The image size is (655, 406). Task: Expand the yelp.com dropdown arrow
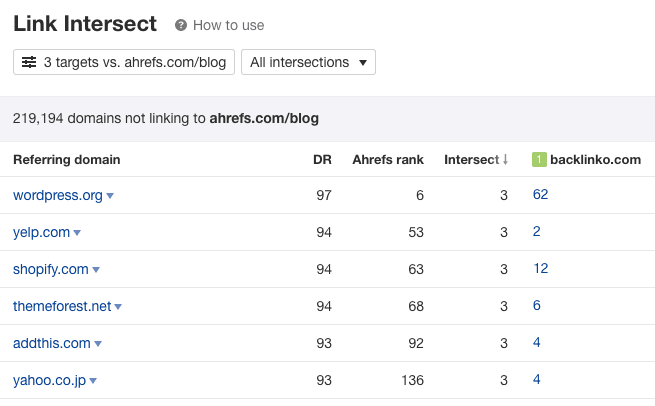click(77, 233)
